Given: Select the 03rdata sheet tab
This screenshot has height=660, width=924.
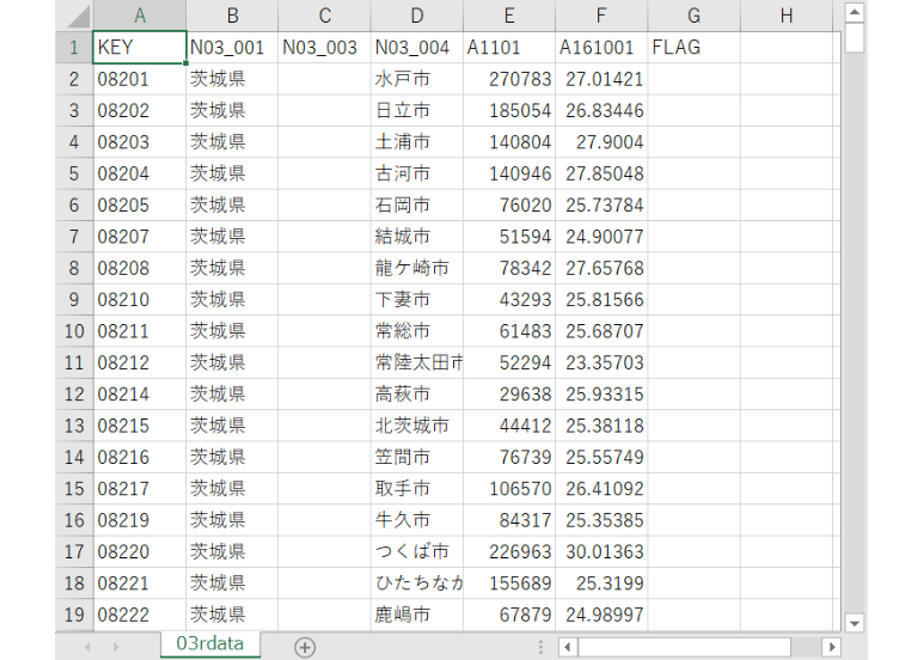Looking at the screenshot, I should pos(210,644).
